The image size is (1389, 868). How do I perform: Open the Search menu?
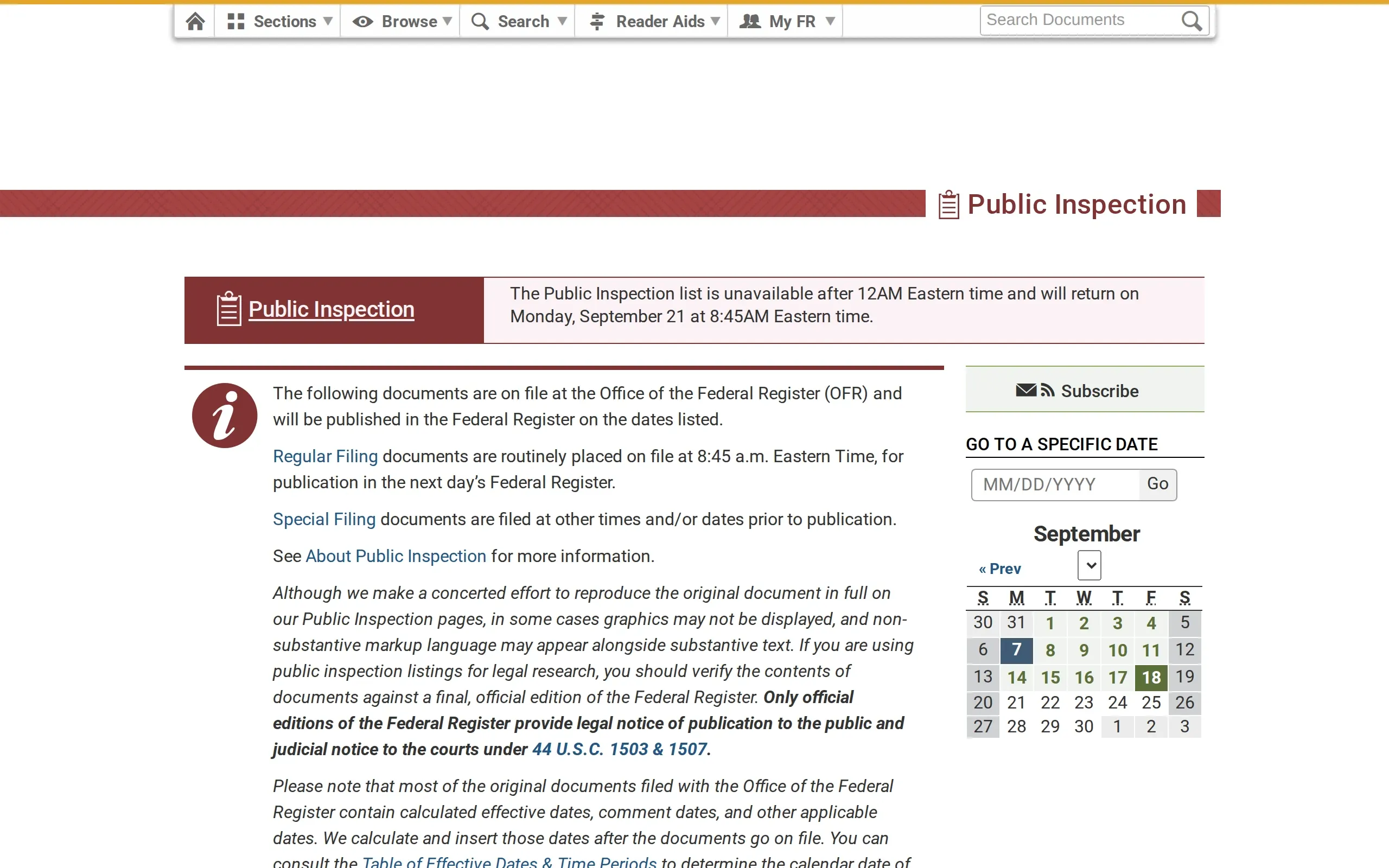[x=518, y=21]
